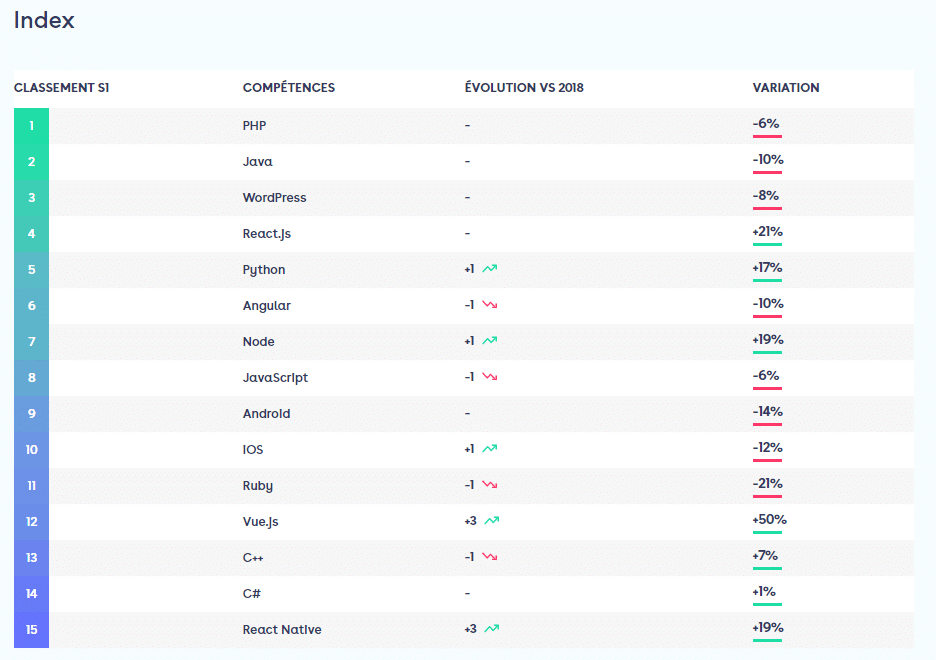Click the React.js skill name
This screenshot has width=936, height=660.
[x=266, y=234]
